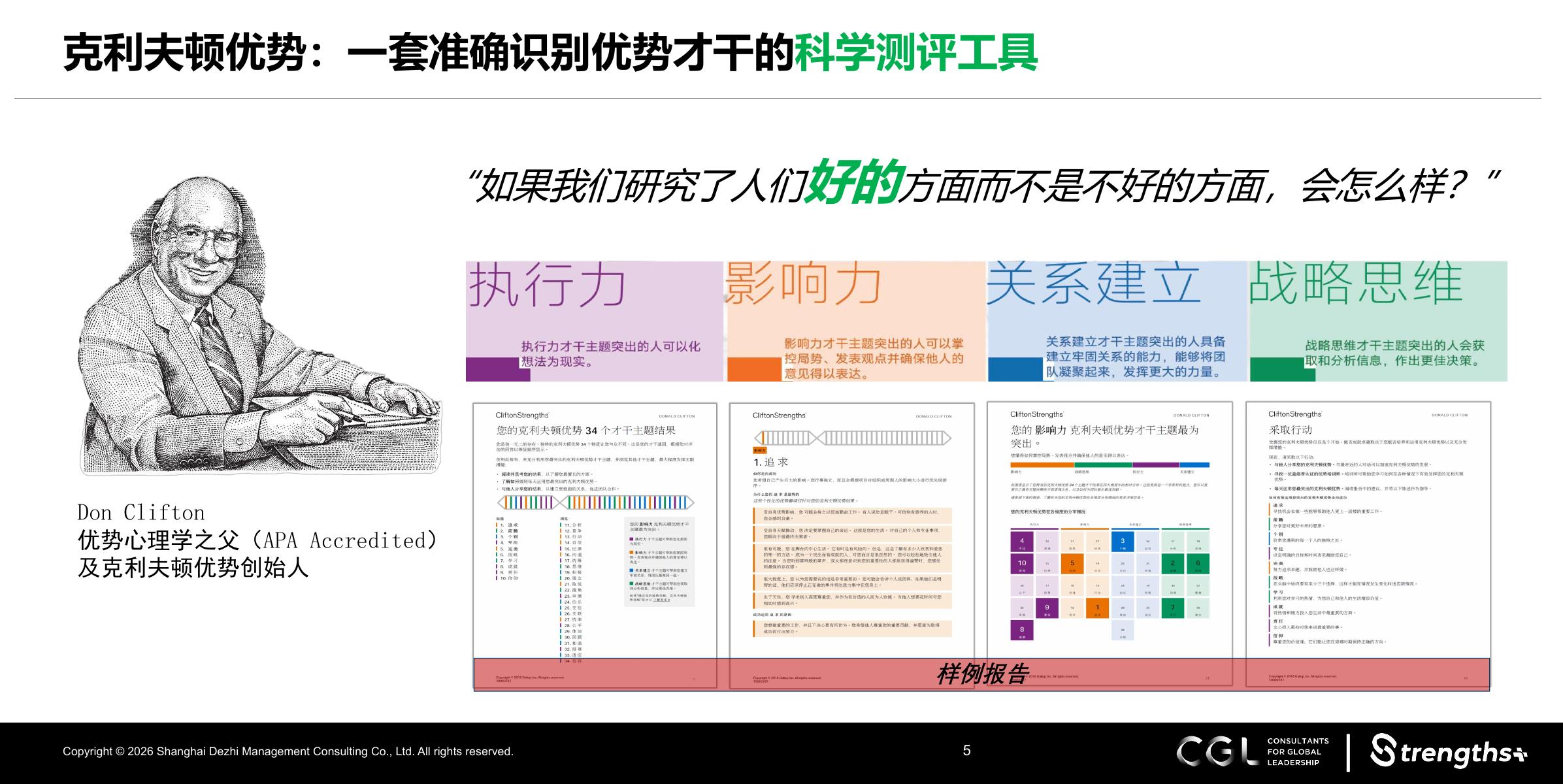The image size is (1563, 784).
Task: Select the 影响力 heading text
Action: tap(804, 284)
